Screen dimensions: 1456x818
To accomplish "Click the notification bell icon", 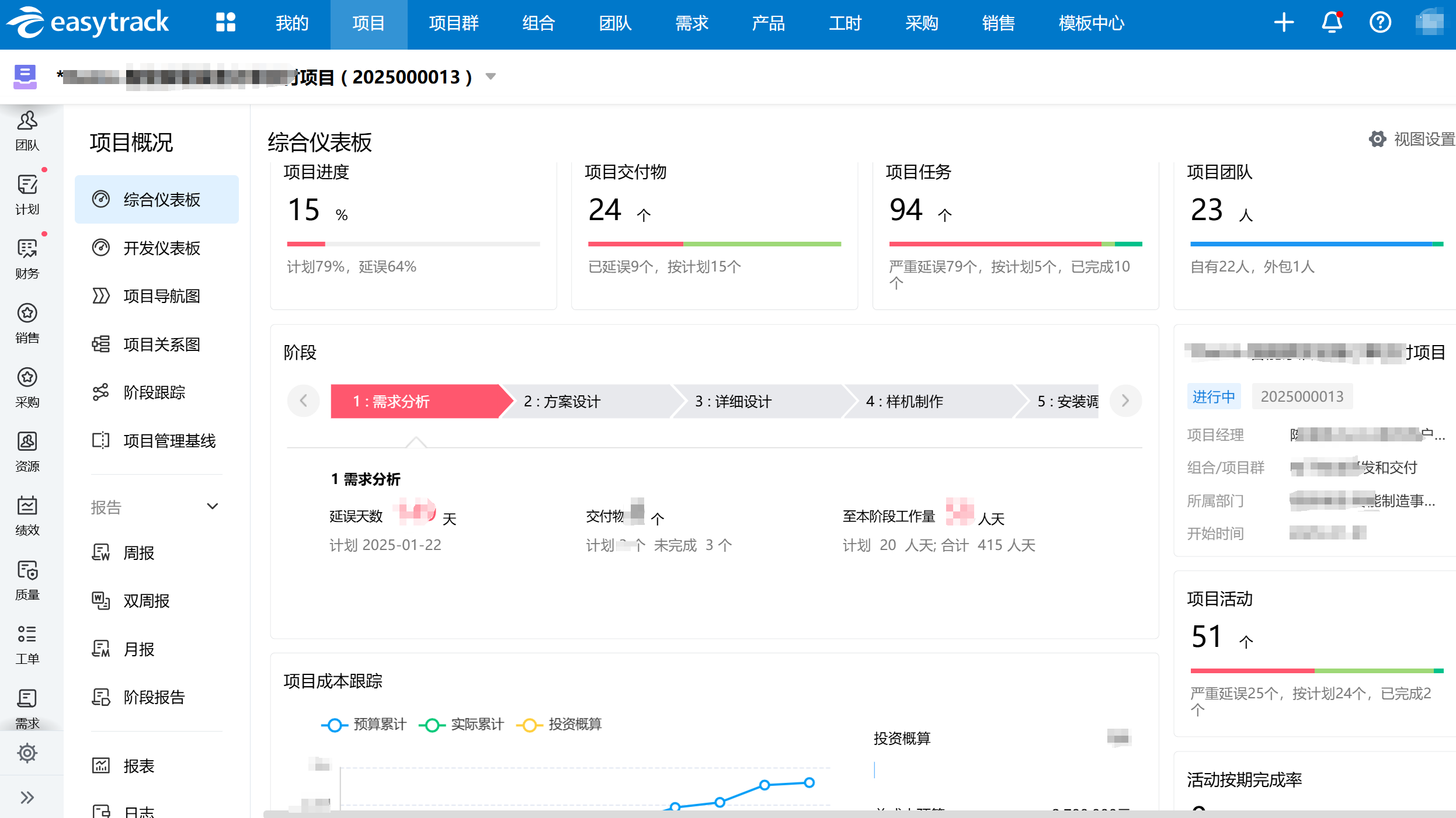I will click(1332, 23).
